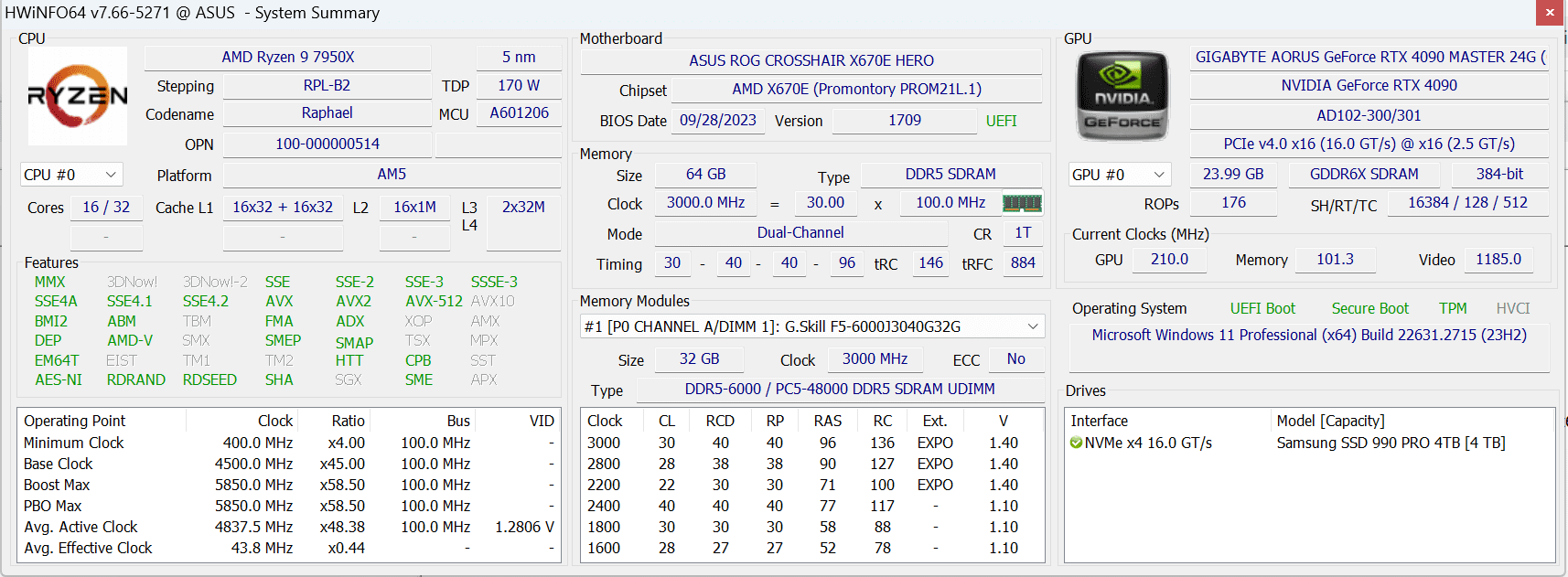The width and height of the screenshot is (1568, 577).
Task: Click the 170 W TDP value
Action: point(519,85)
